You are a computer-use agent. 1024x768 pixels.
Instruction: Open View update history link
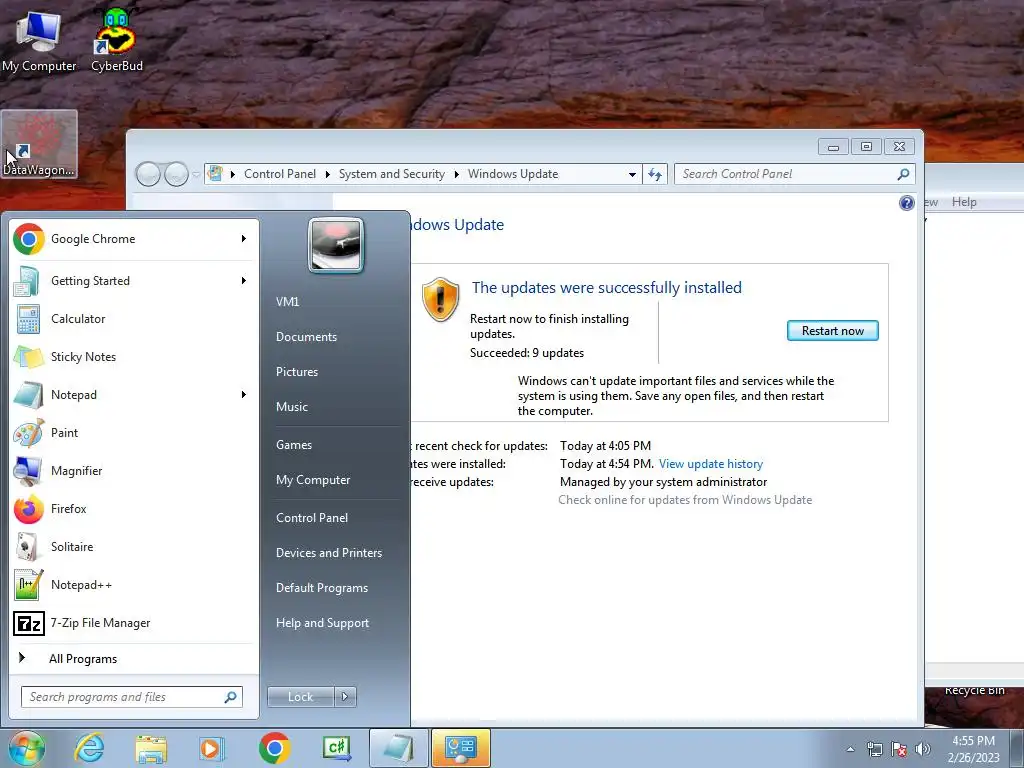click(711, 464)
